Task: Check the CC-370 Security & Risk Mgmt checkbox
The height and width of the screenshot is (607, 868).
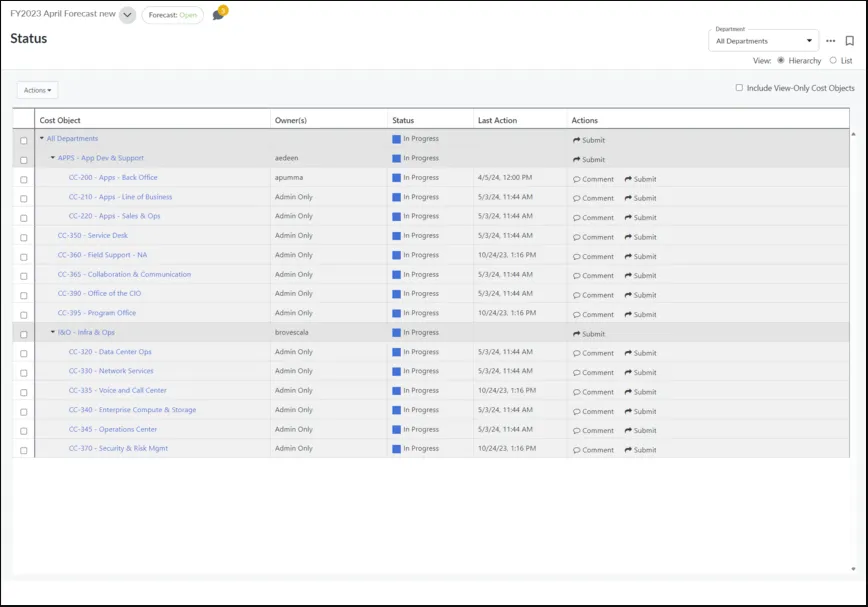Action: coord(24,450)
